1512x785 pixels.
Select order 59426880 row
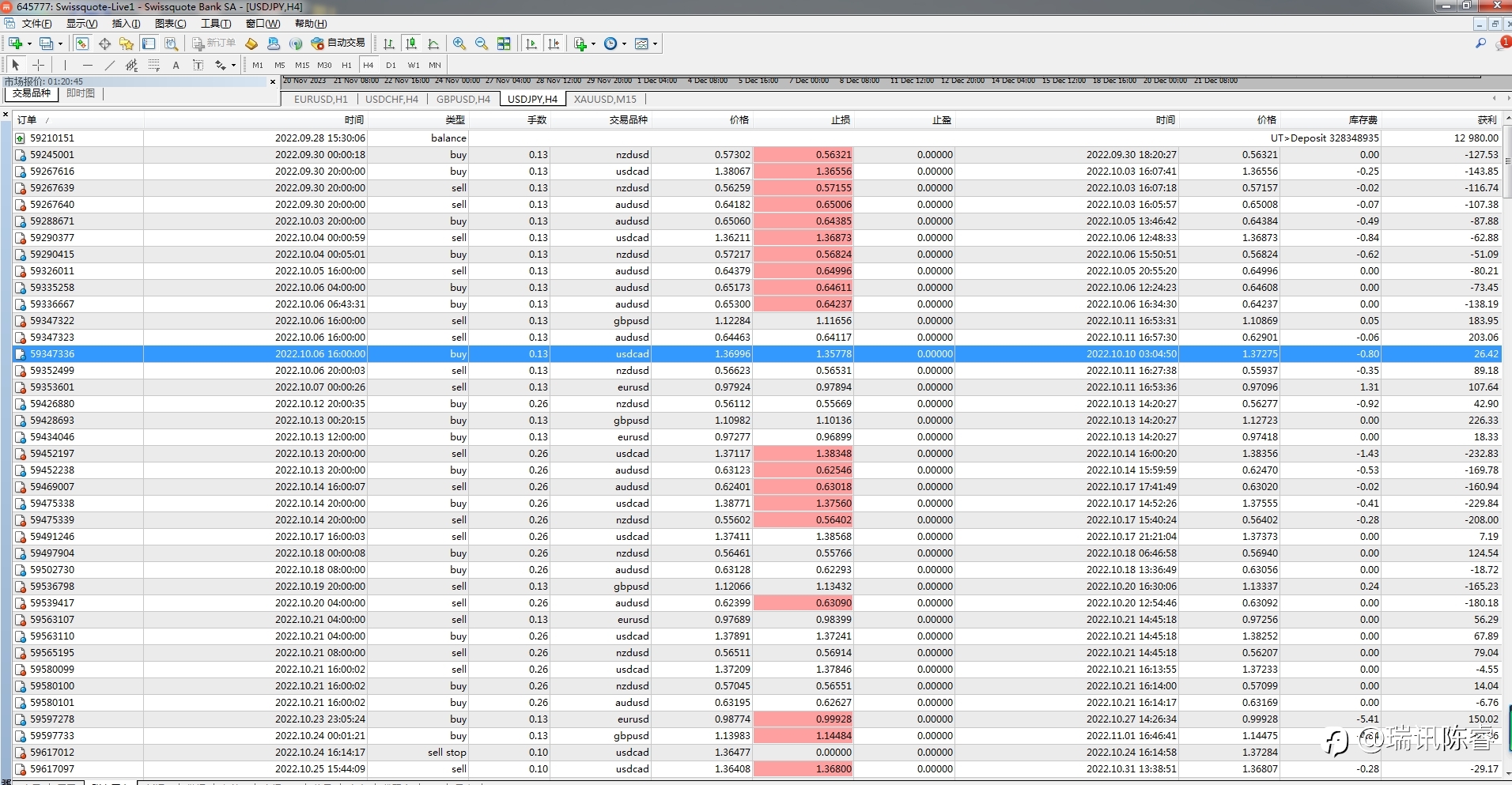[x=52, y=404]
